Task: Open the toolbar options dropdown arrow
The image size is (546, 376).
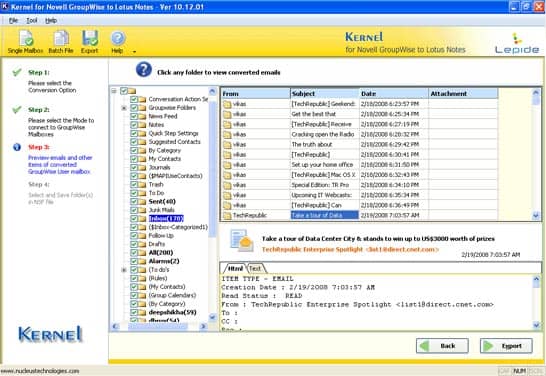Action: (134, 52)
